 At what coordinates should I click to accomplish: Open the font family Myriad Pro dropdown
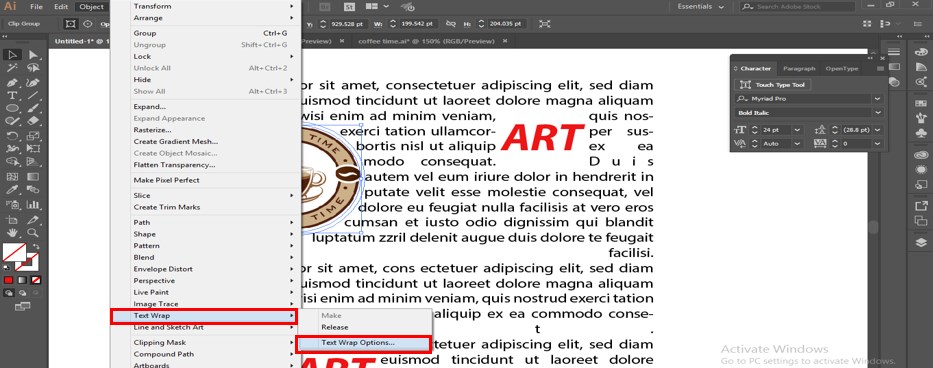click(x=878, y=99)
